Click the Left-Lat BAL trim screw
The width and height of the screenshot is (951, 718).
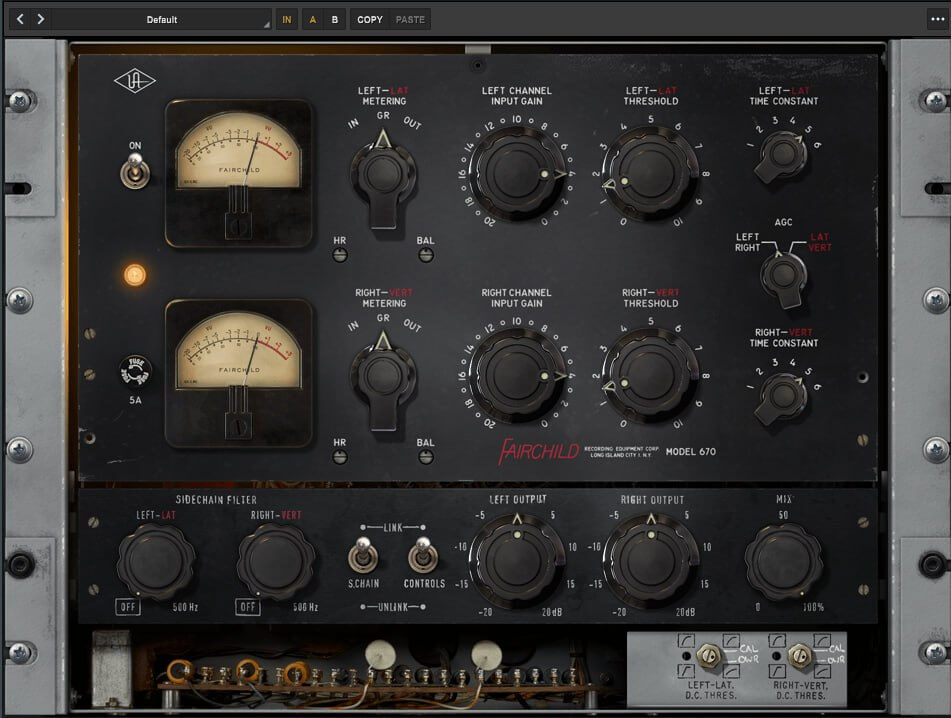(x=426, y=255)
